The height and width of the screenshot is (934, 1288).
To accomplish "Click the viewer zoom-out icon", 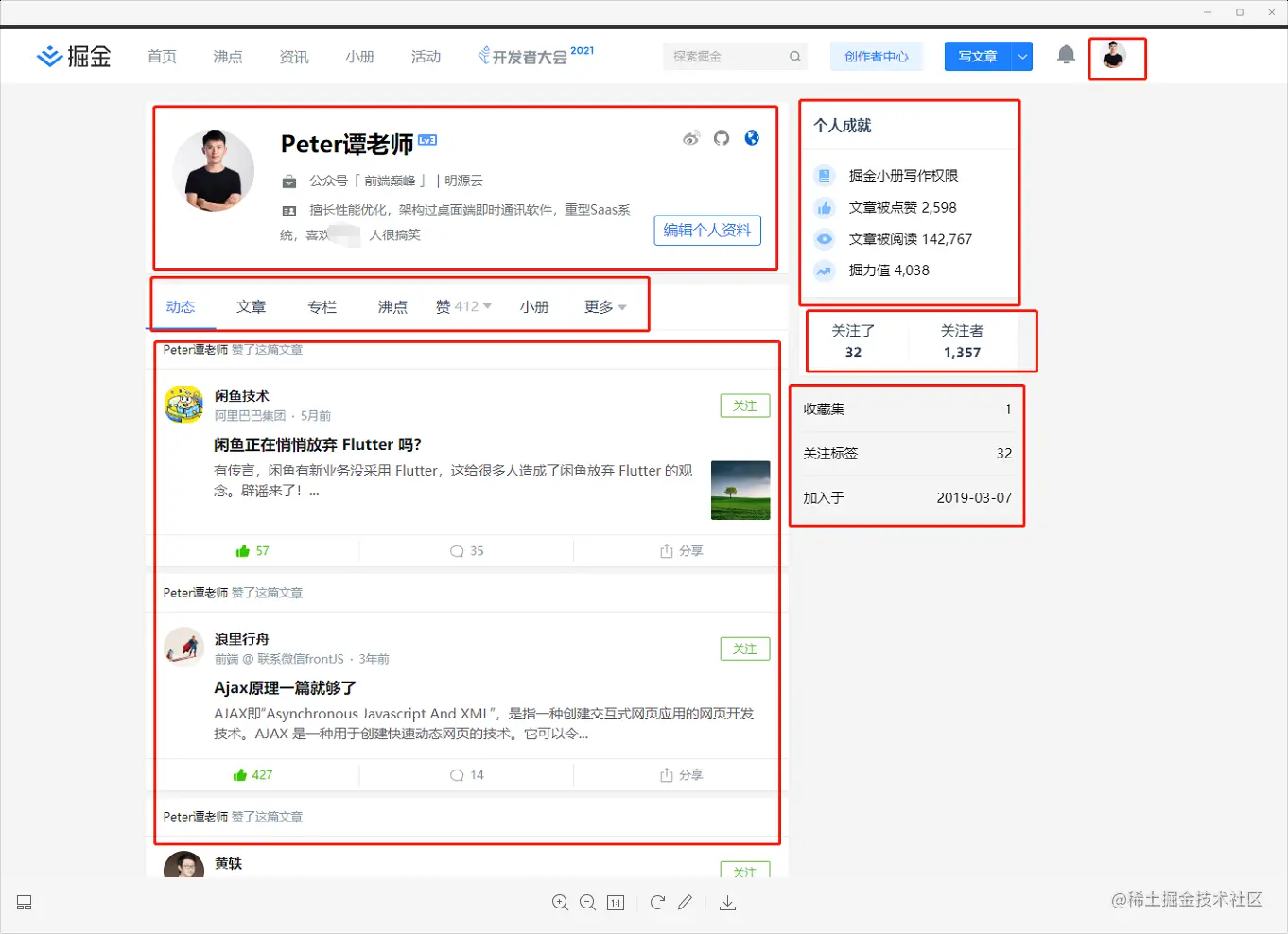I will point(587,903).
